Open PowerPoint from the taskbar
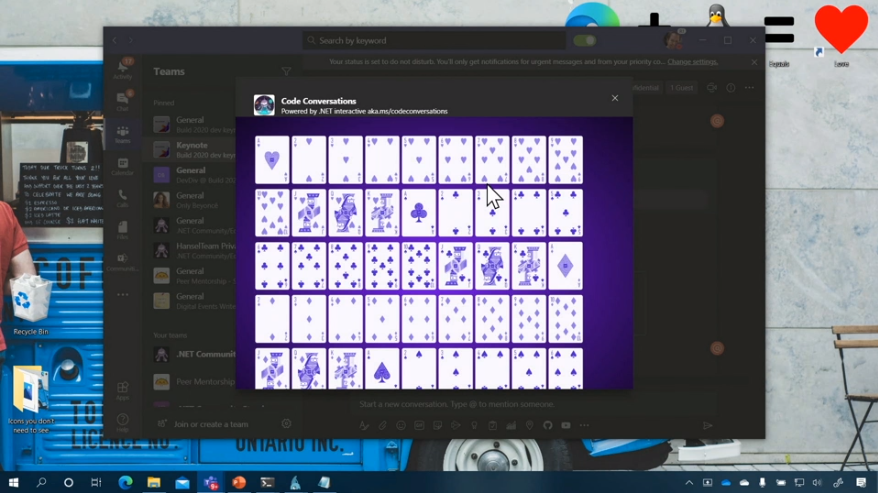 click(239, 482)
